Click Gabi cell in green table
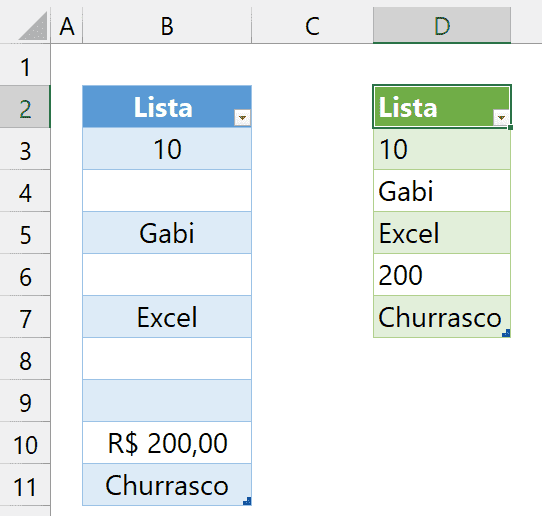The height and width of the screenshot is (516, 542). 442,191
